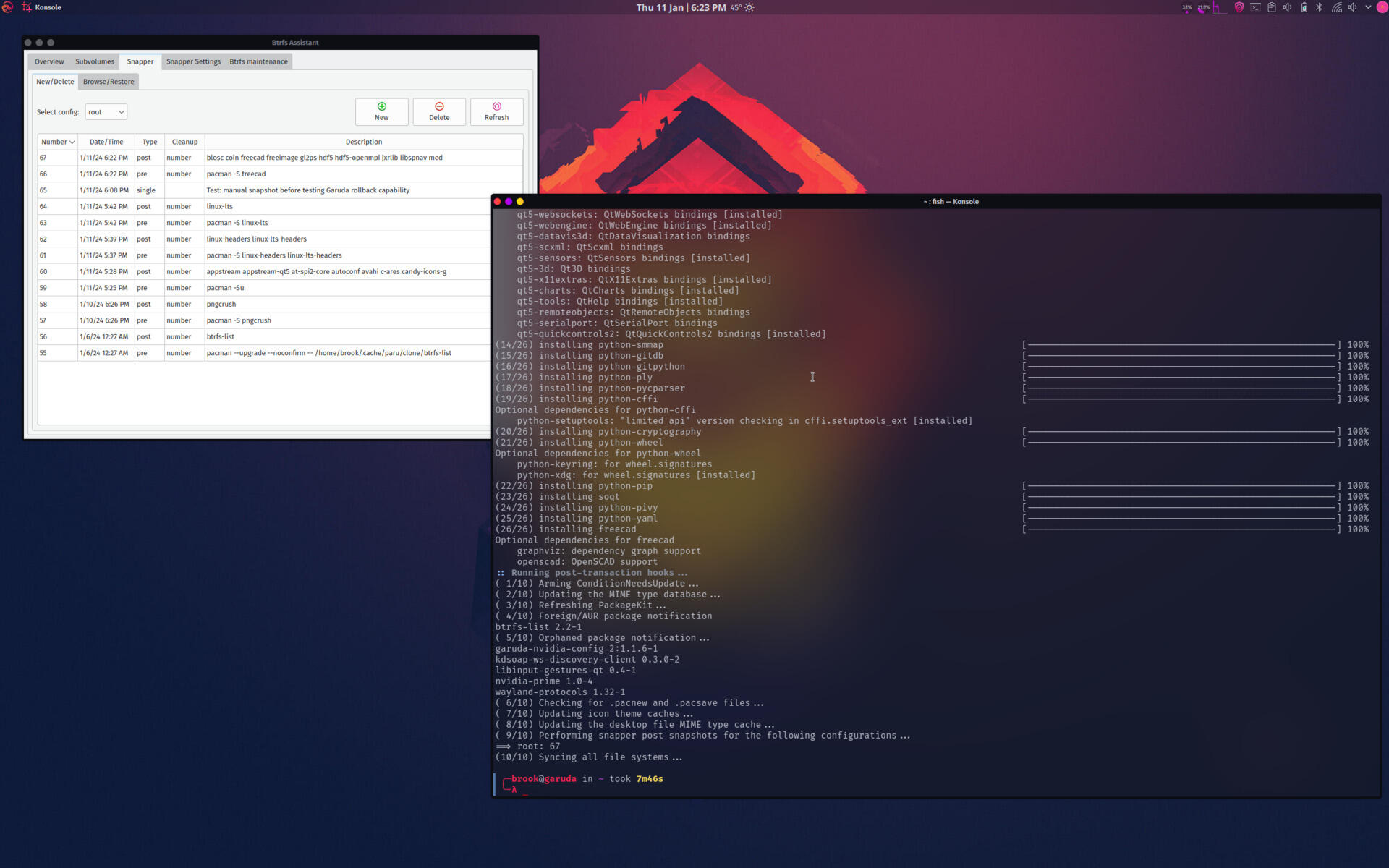Select snapshot 60 appstream description
1389x868 pixels.
(x=326, y=272)
